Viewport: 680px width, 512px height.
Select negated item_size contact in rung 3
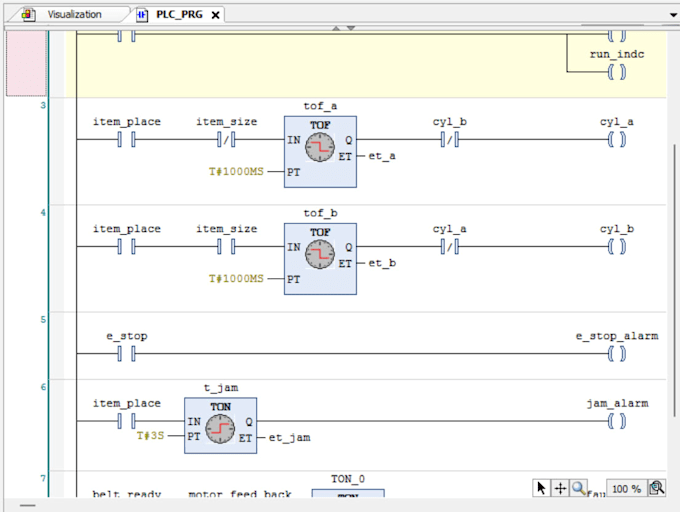point(226,140)
